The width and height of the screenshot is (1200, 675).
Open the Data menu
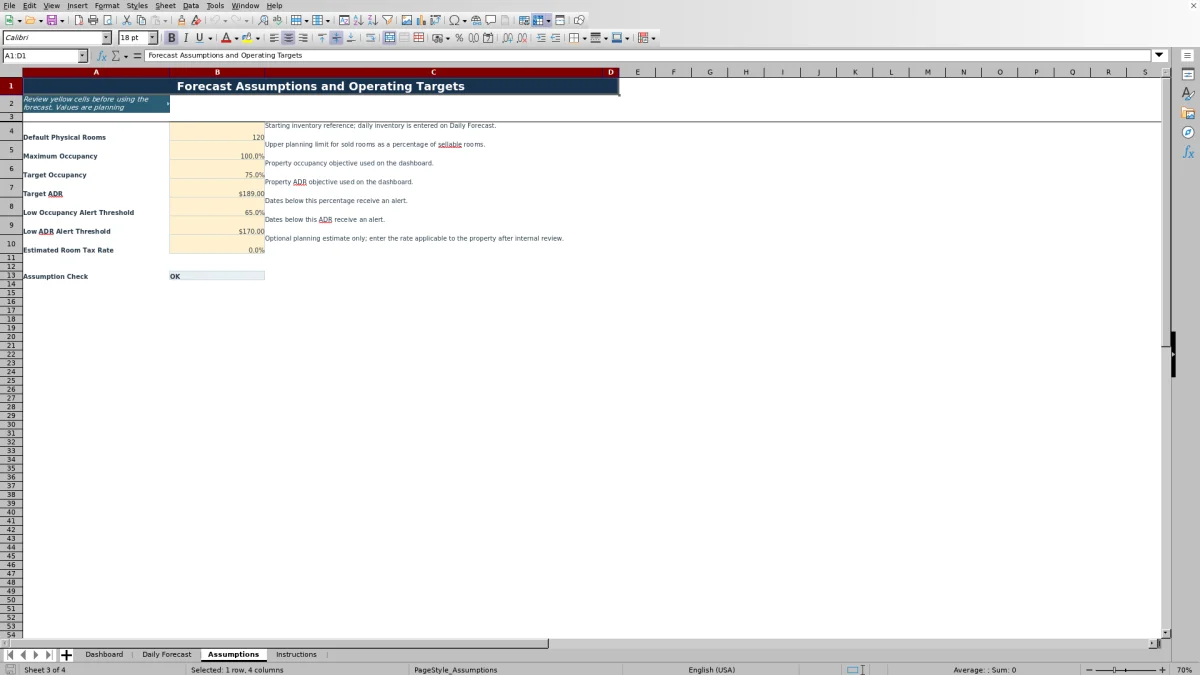(190, 5)
